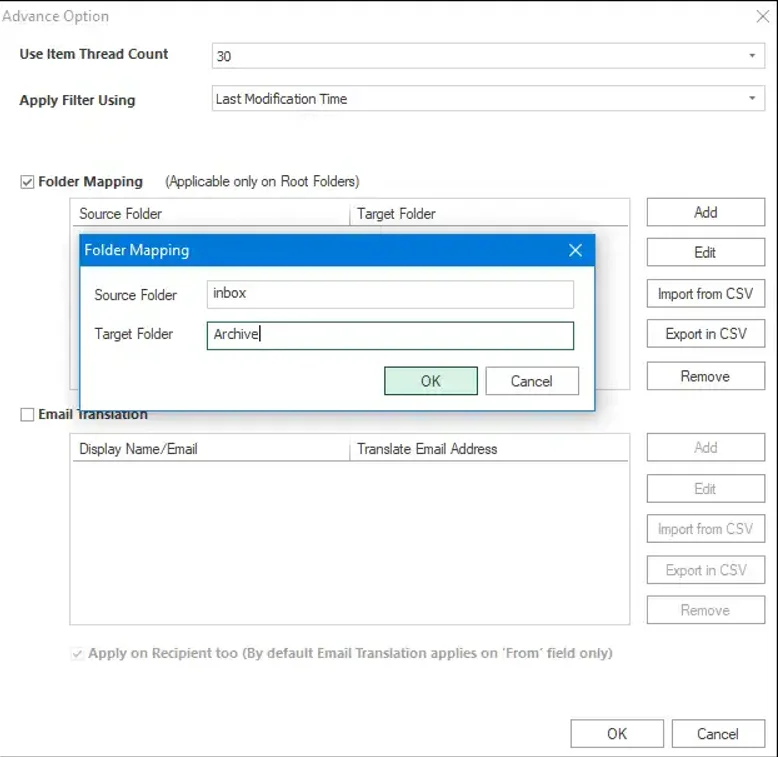Close the Folder Mapping dialog
This screenshot has width=779, height=757.
(x=575, y=250)
